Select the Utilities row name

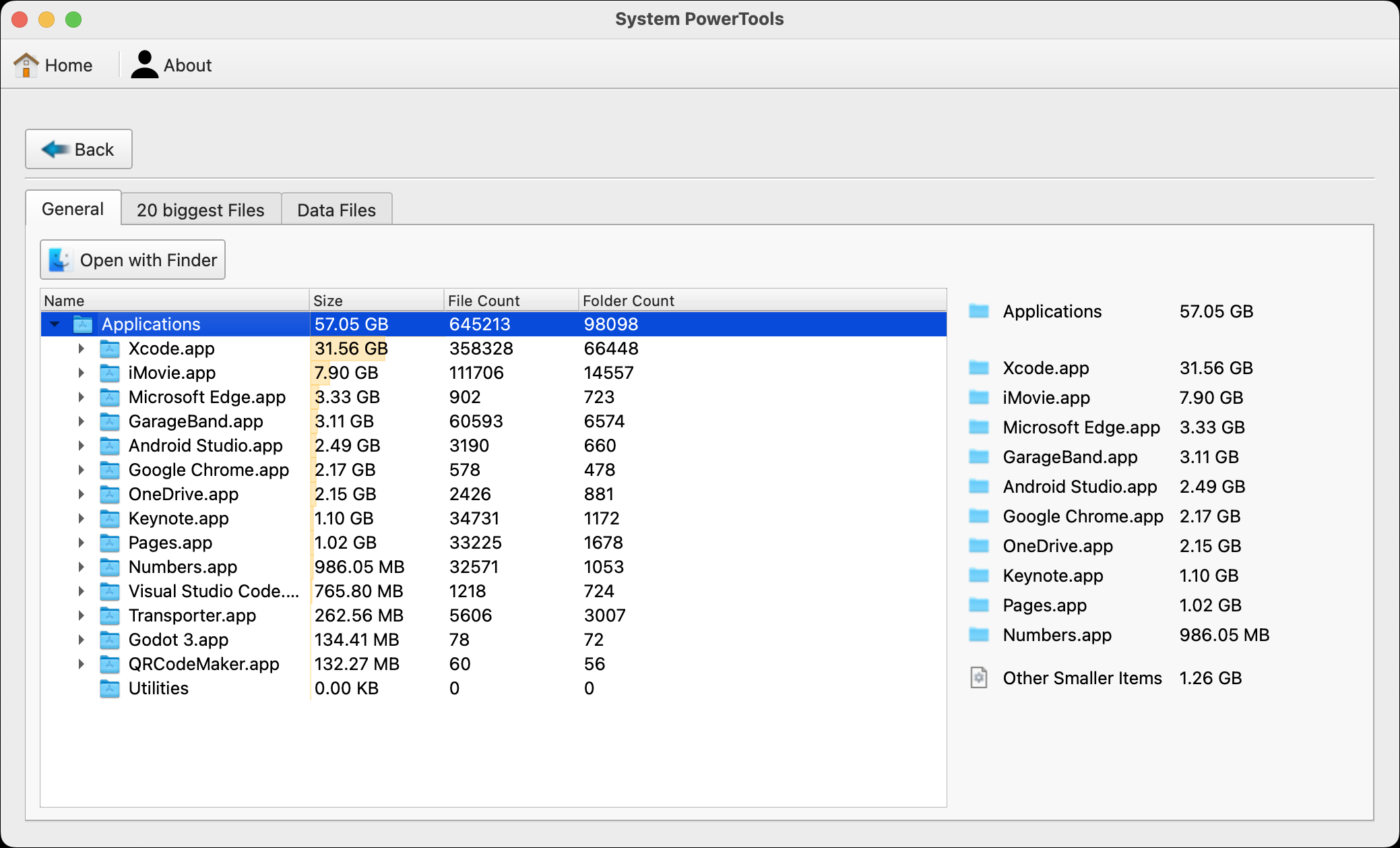pos(158,688)
